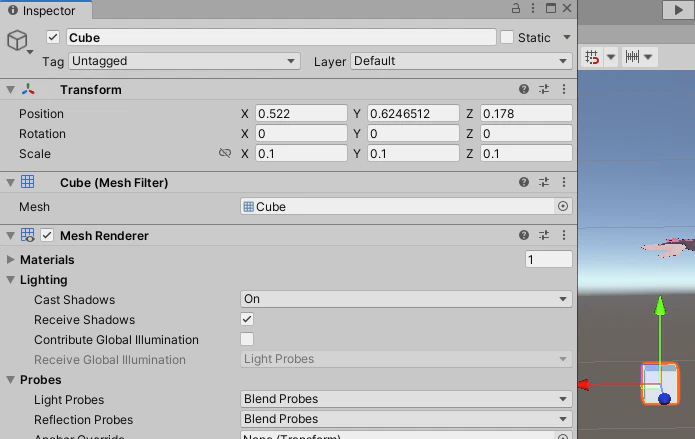Viewport: 695px width, 439px height.
Task: Open Mesh Renderer help reference
Action: coord(523,235)
